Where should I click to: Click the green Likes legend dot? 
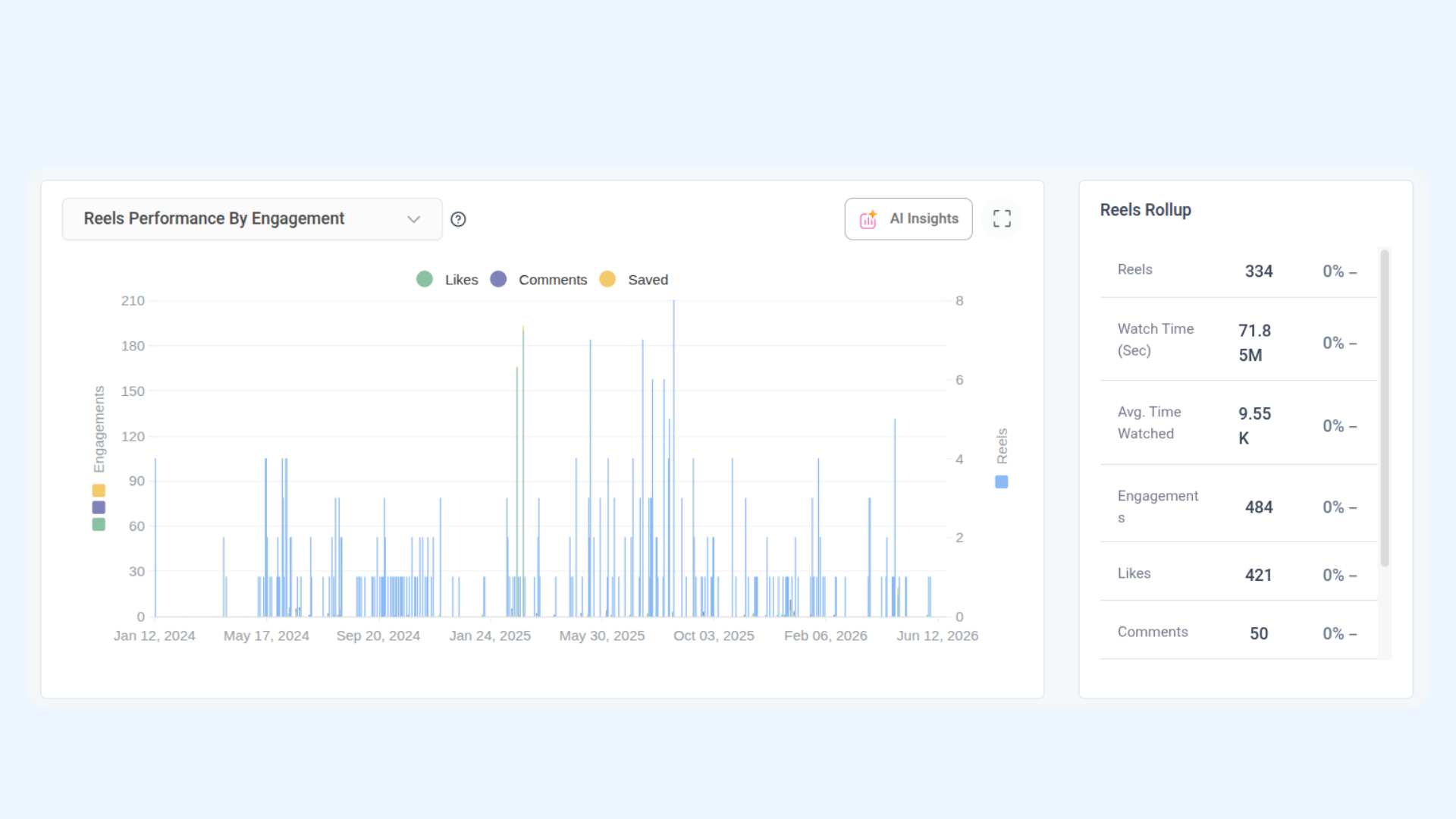(x=425, y=279)
